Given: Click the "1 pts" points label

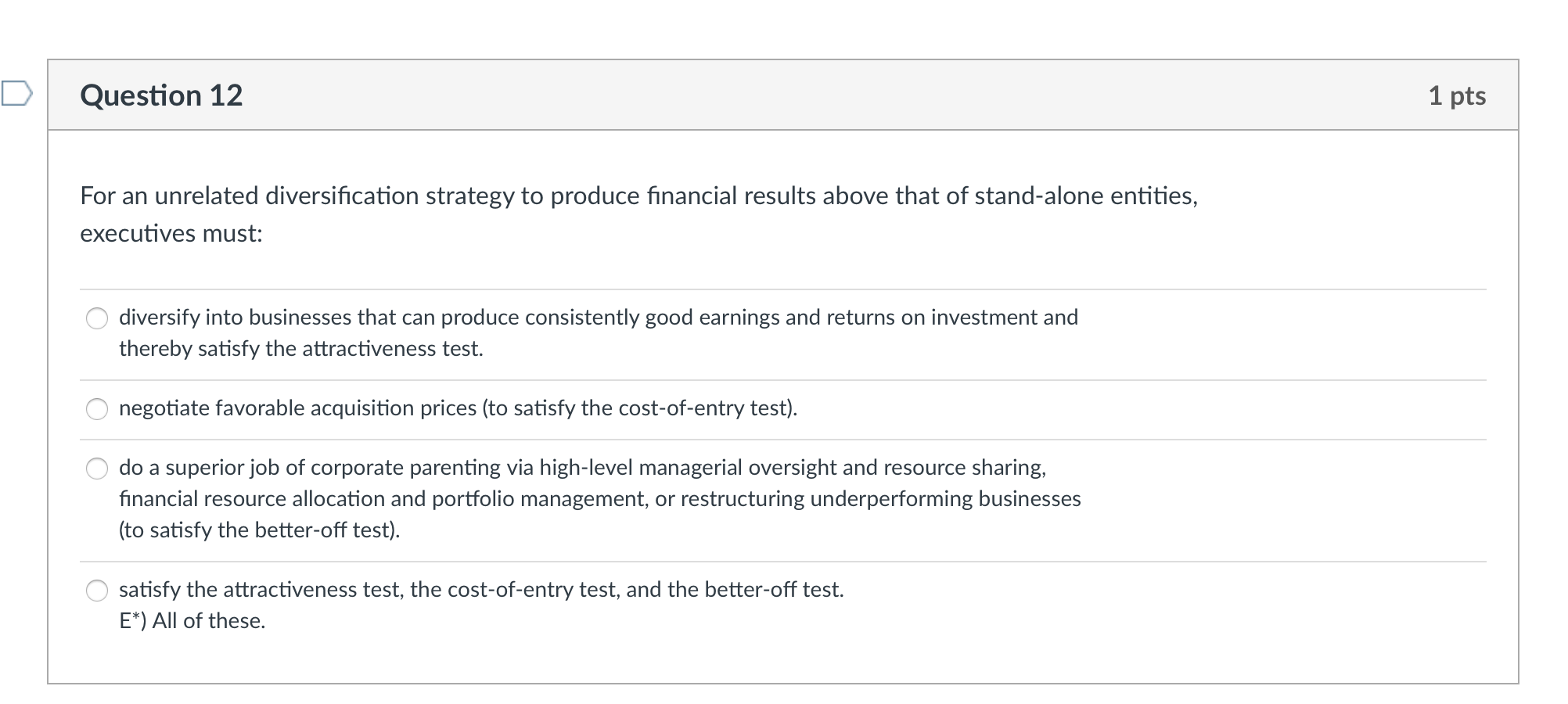Looking at the screenshot, I should tap(1456, 95).
